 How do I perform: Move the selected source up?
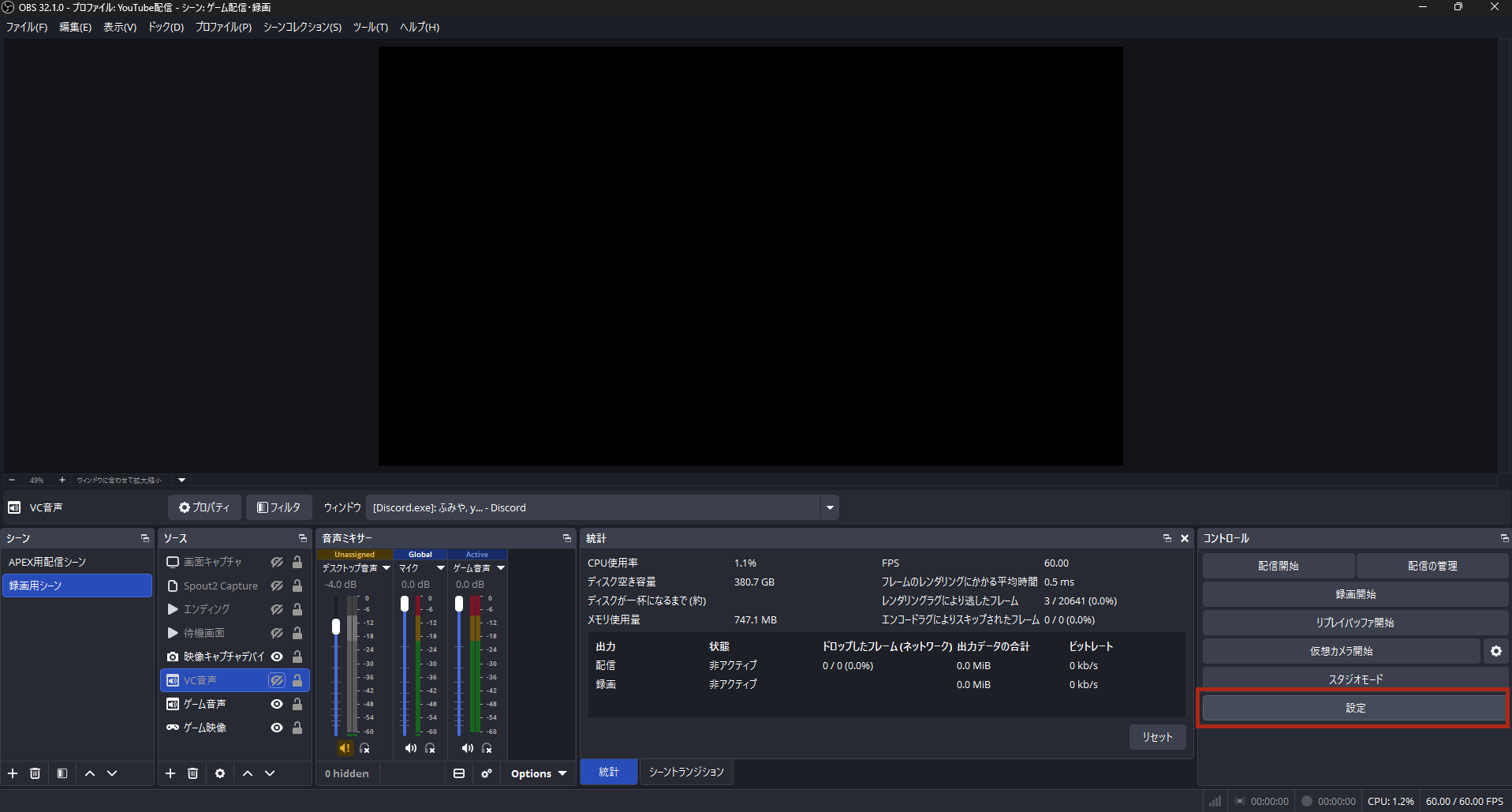point(248,773)
